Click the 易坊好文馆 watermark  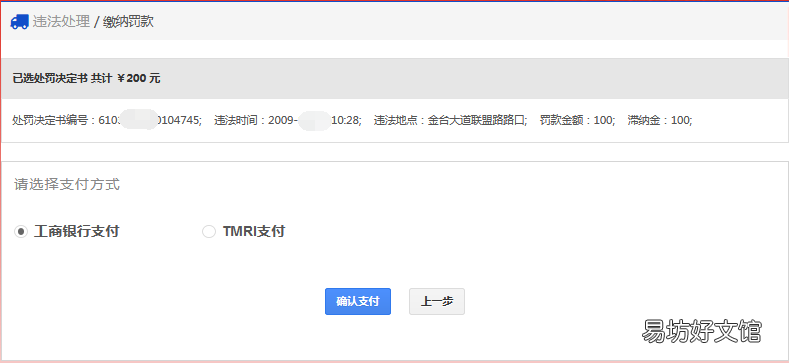702,331
